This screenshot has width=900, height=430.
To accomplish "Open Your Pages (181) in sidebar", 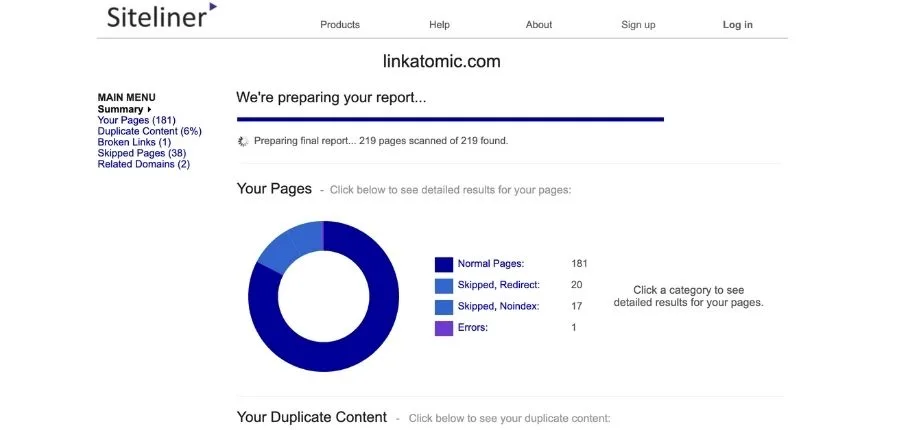I will click(x=136, y=120).
